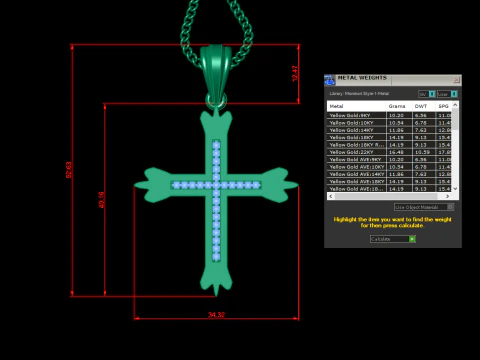Click the 16.48 grams value for Yellow Gold:22KY
The height and width of the screenshot is (360, 480).
[396, 152]
